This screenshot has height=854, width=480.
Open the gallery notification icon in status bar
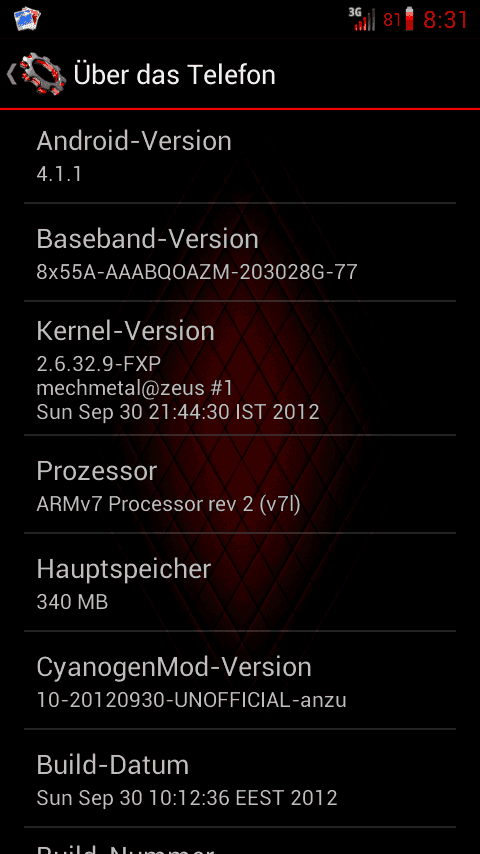pyautogui.click(x=27, y=19)
